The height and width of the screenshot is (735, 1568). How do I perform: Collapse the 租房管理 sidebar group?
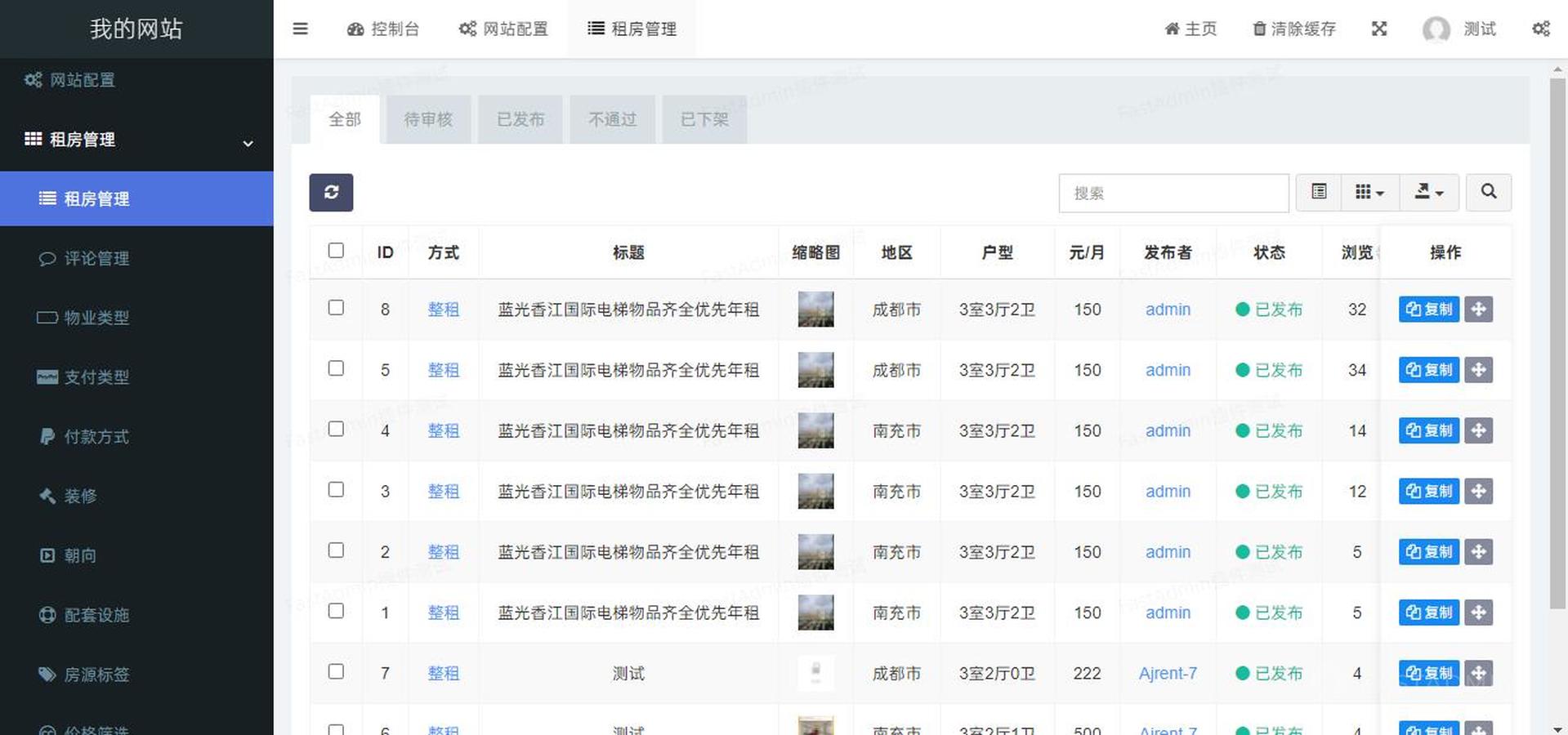point(136,140)
